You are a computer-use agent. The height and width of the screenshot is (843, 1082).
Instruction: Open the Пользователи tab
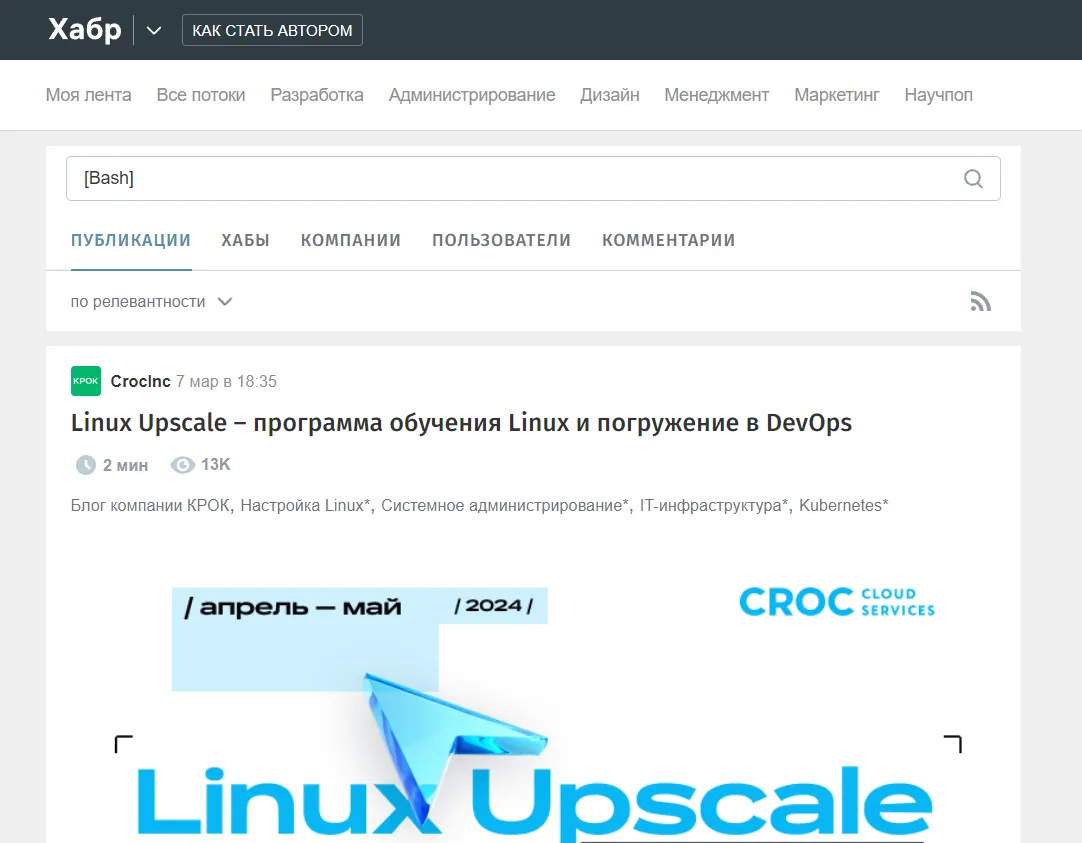(501, 240)
